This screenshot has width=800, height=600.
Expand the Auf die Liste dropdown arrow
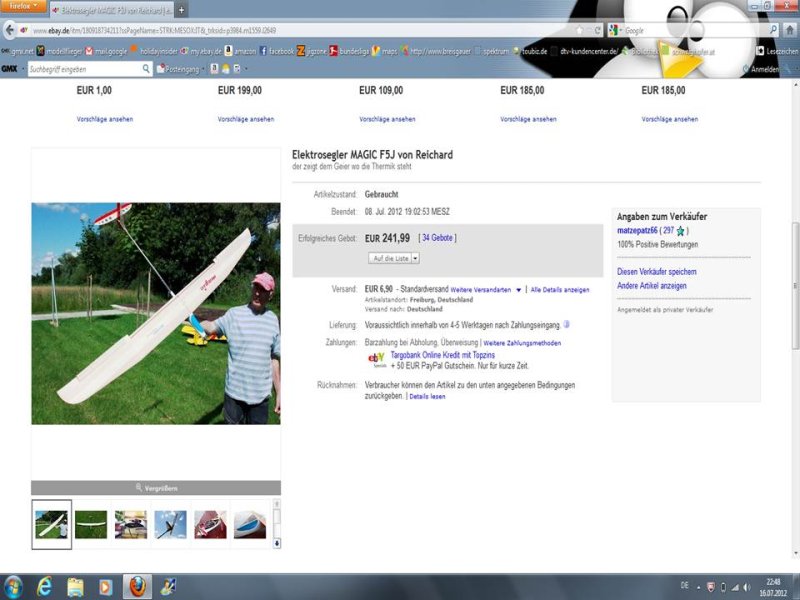pos(415,258)
